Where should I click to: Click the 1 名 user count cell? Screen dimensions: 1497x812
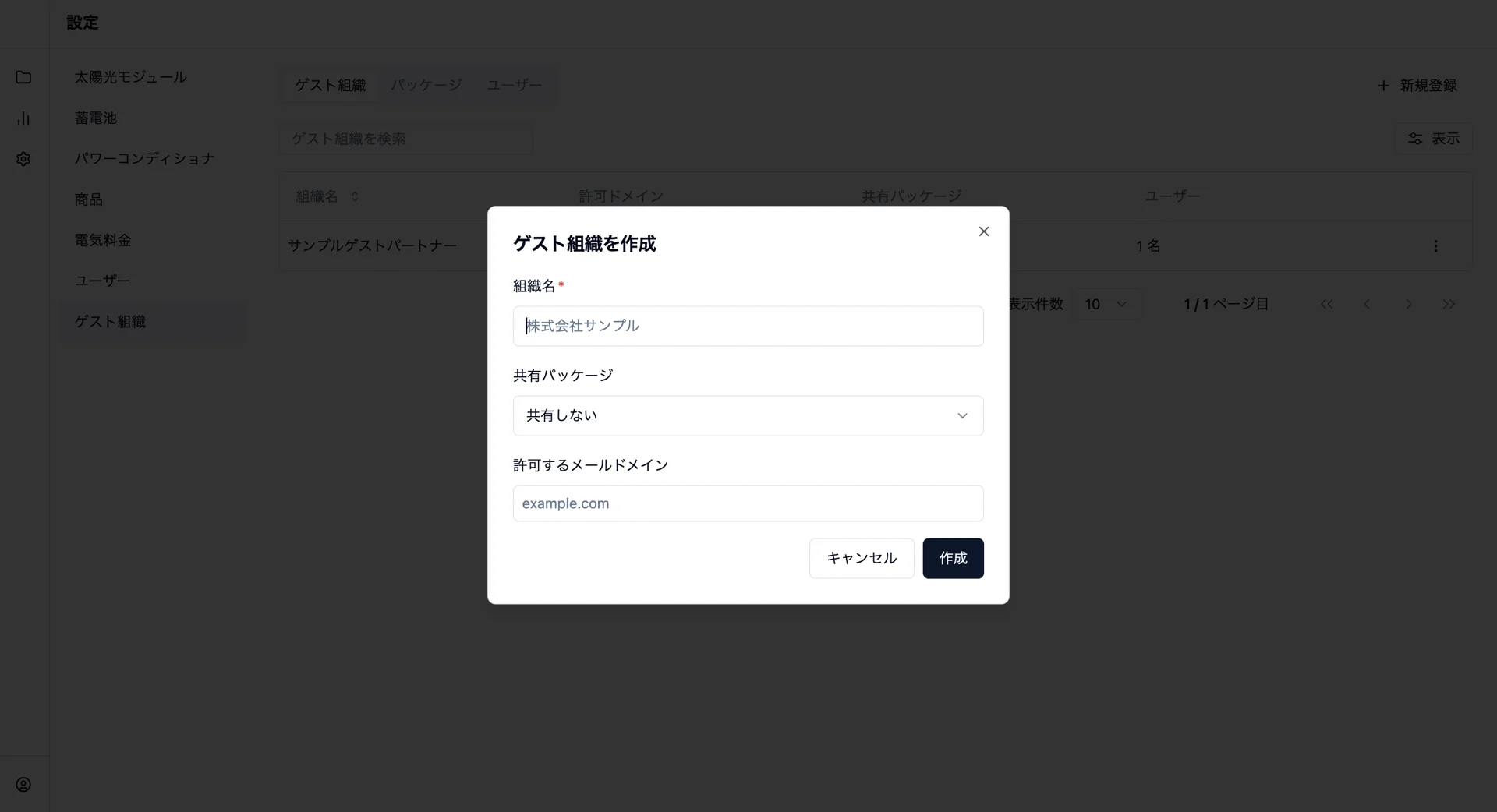click(x=1148, y=246)
